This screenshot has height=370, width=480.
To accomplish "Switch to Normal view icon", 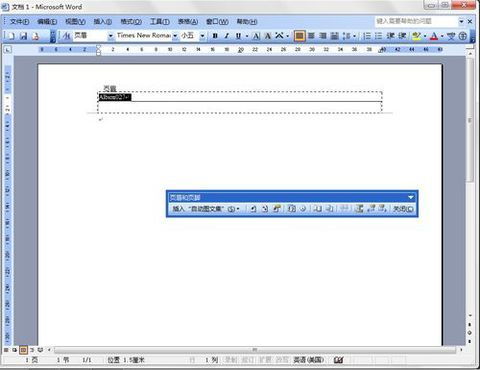I will click(x=6, y=350).
